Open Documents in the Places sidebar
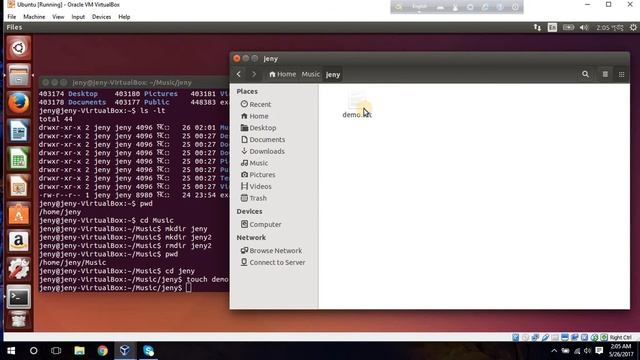This screenshot has width=640, height=360. click(x=263, y=140)
